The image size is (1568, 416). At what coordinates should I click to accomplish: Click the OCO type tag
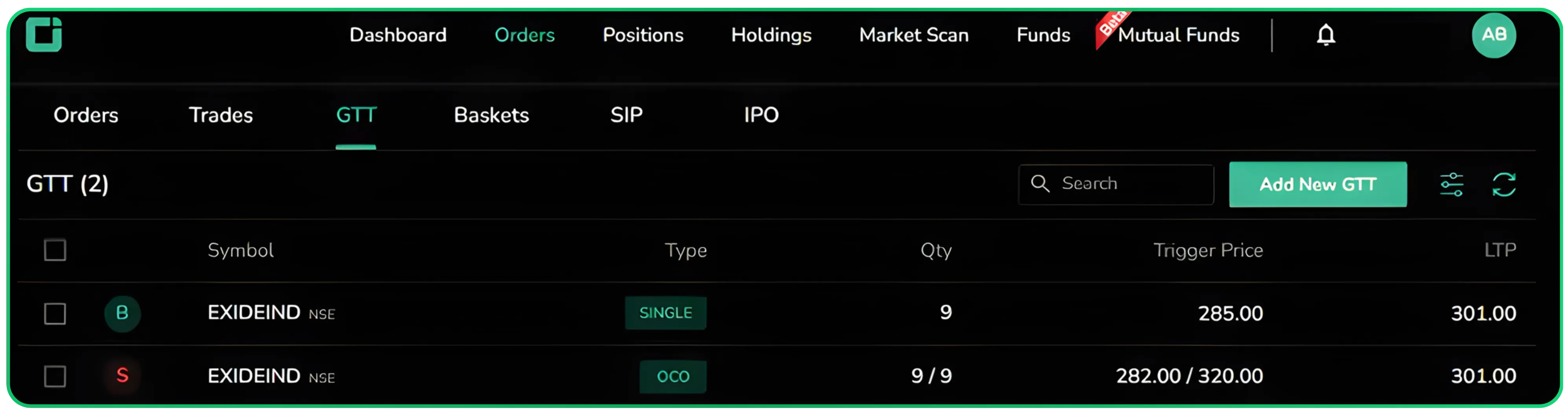pos(673,376)
